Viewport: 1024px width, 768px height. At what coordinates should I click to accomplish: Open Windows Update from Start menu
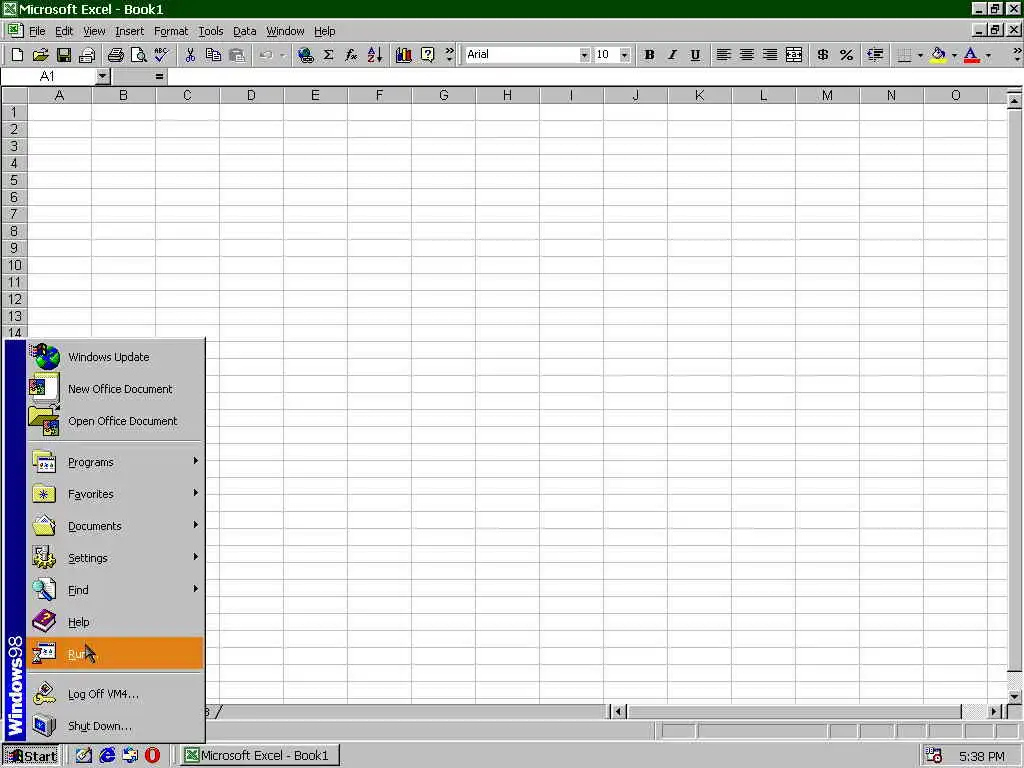[x=116, y=357]
